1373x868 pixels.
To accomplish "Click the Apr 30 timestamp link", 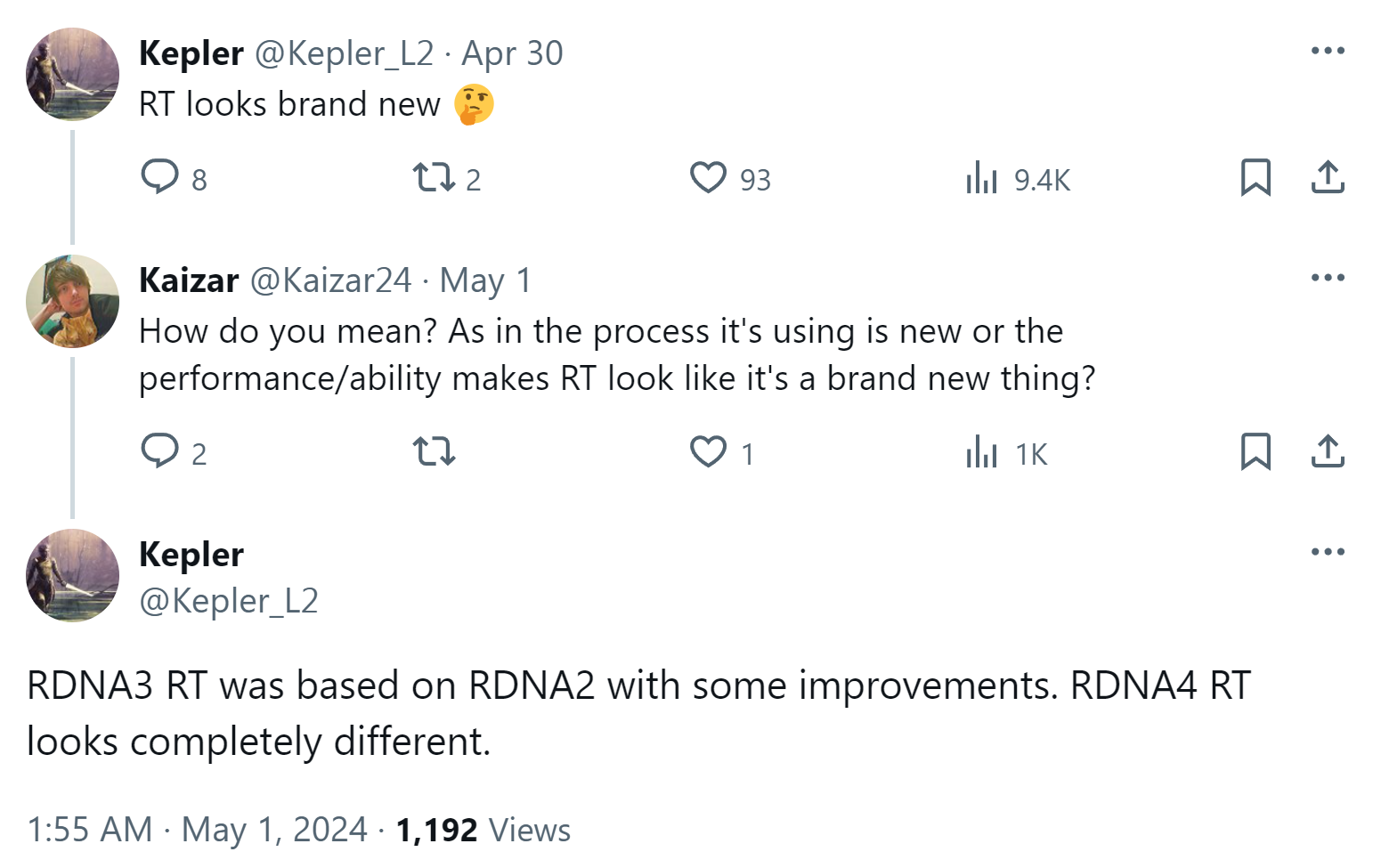I will point(512,53).
